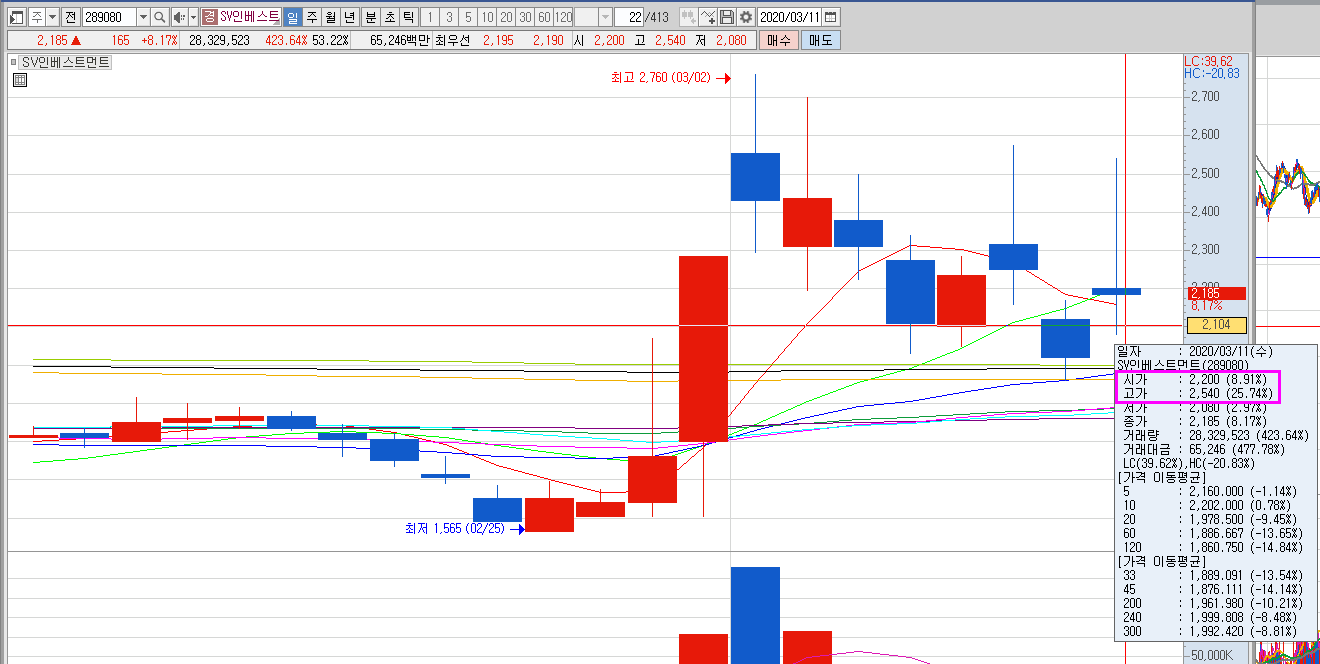Open stock search with the magnifier icon
The height and width of the screenshot is (664, 1320).
click(x=160, y=17)
